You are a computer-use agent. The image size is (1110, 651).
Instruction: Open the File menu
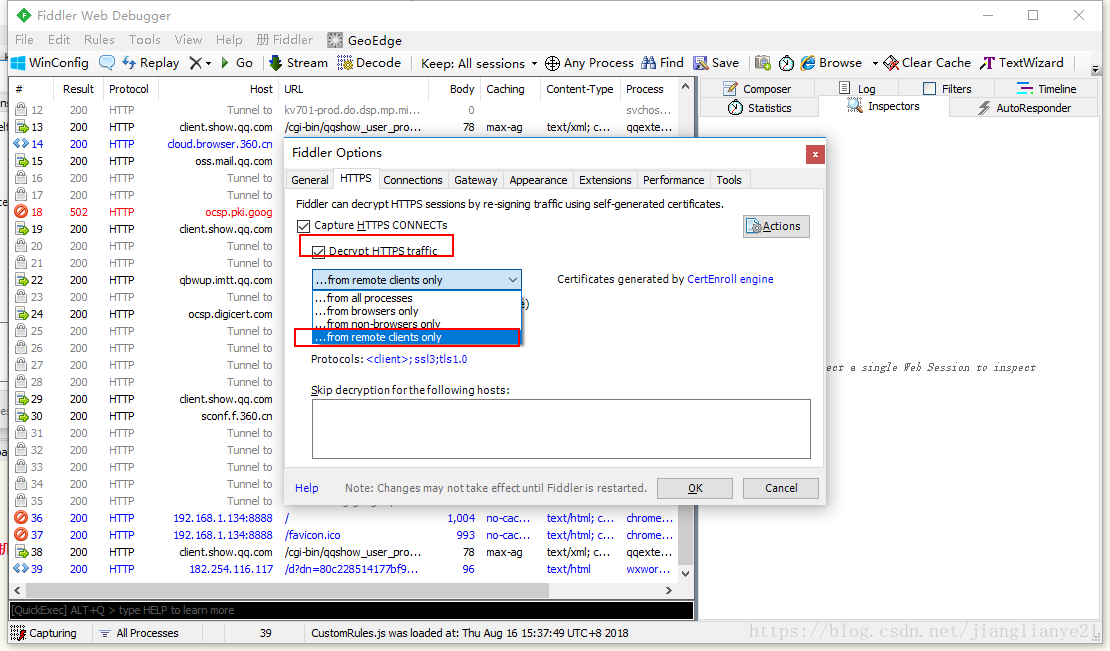24,40
